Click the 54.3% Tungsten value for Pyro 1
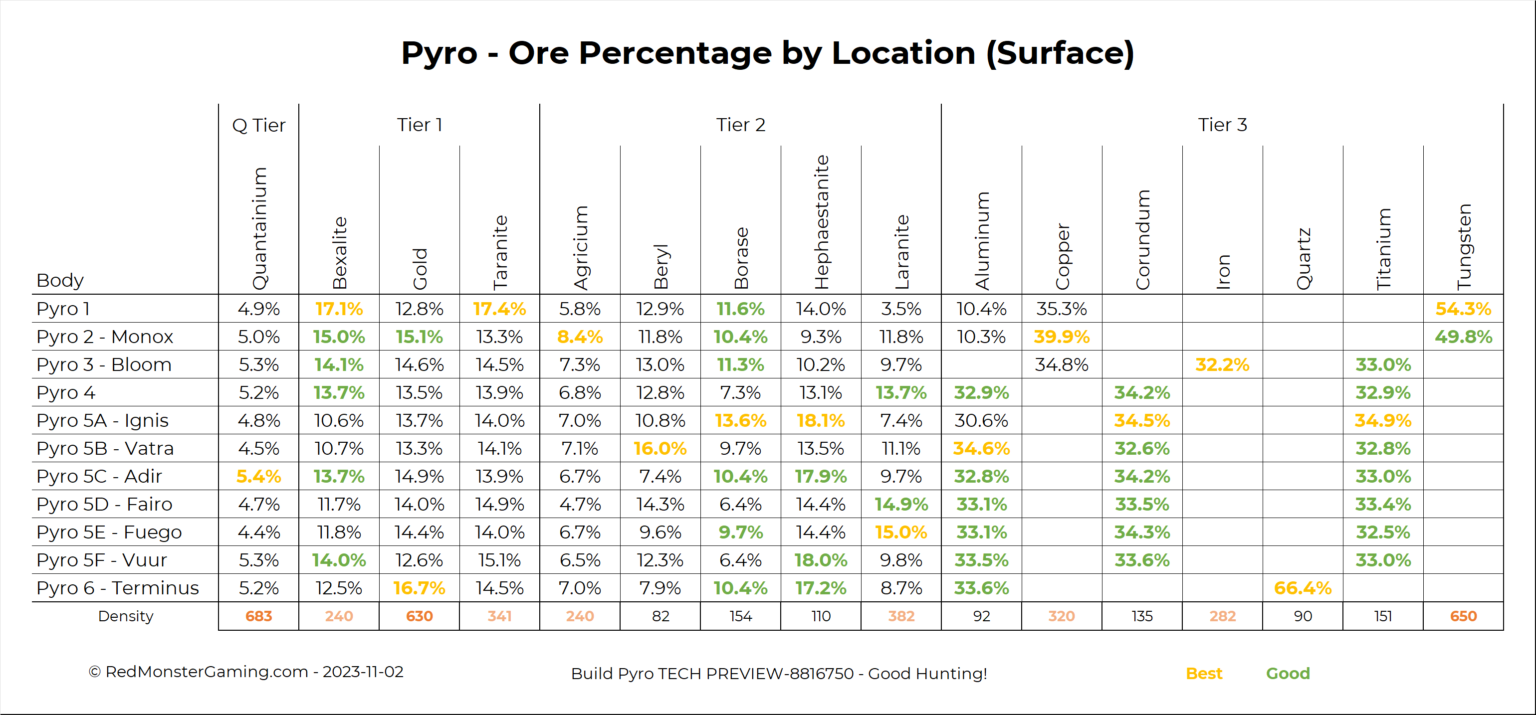Screen dimensions: 1536x715 (x=1463, y=308)
